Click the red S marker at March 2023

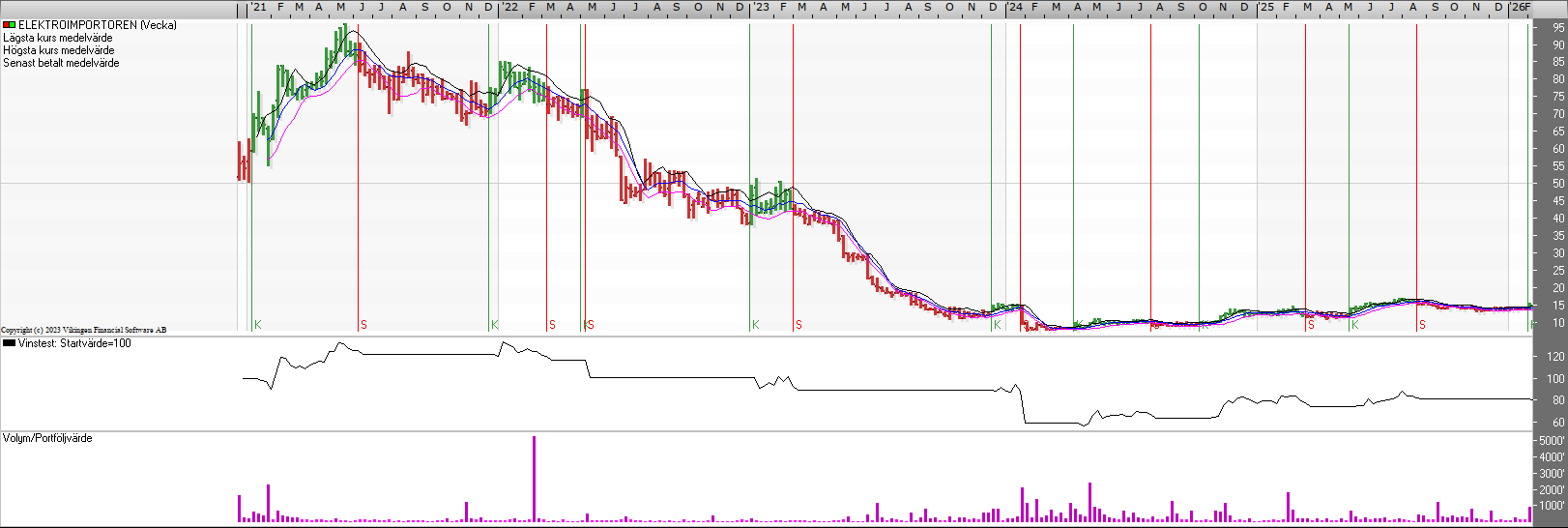[x=799, y=325]
